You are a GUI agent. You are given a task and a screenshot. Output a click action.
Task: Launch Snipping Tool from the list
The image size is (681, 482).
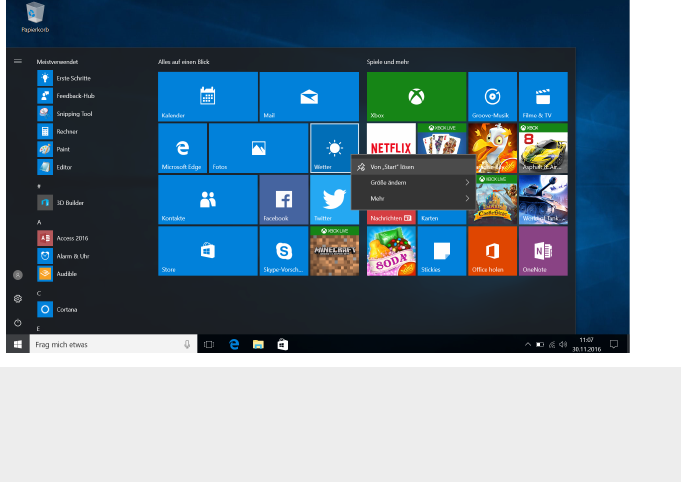click(65, 114)
